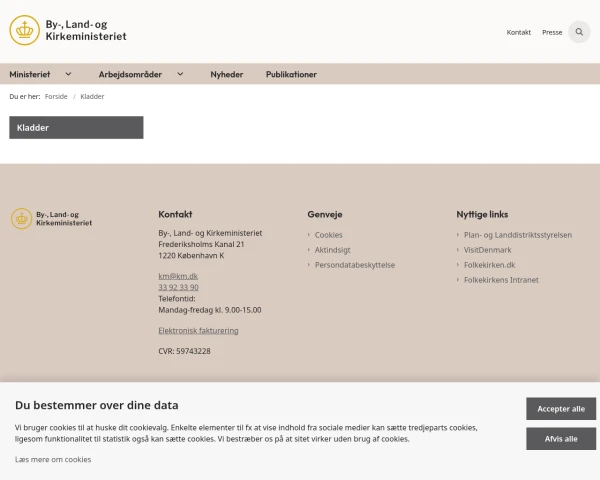Select the Kladder sidebar heading
Viewport: 600px width, 480px height.
[76, 128]
